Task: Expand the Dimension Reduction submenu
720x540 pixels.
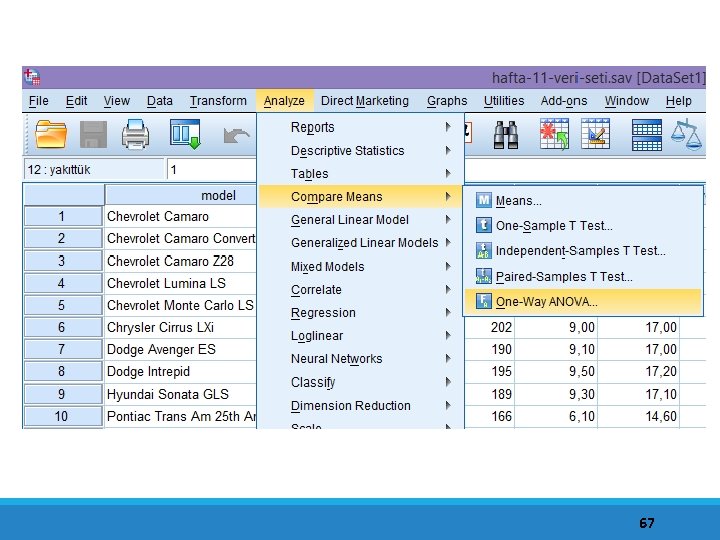Action: pyautogui.click(x=360, y=405)
